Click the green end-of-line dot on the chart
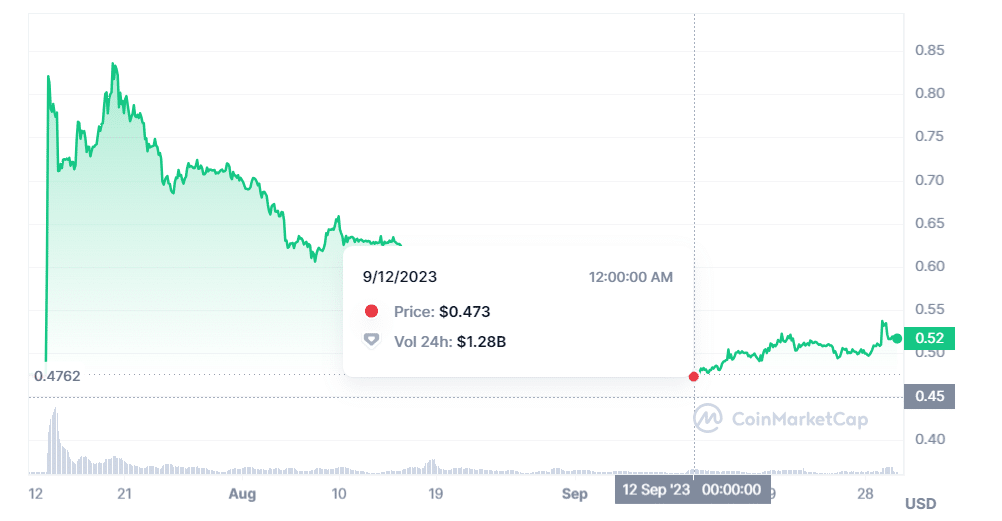1002x521 pixels. 897,339
